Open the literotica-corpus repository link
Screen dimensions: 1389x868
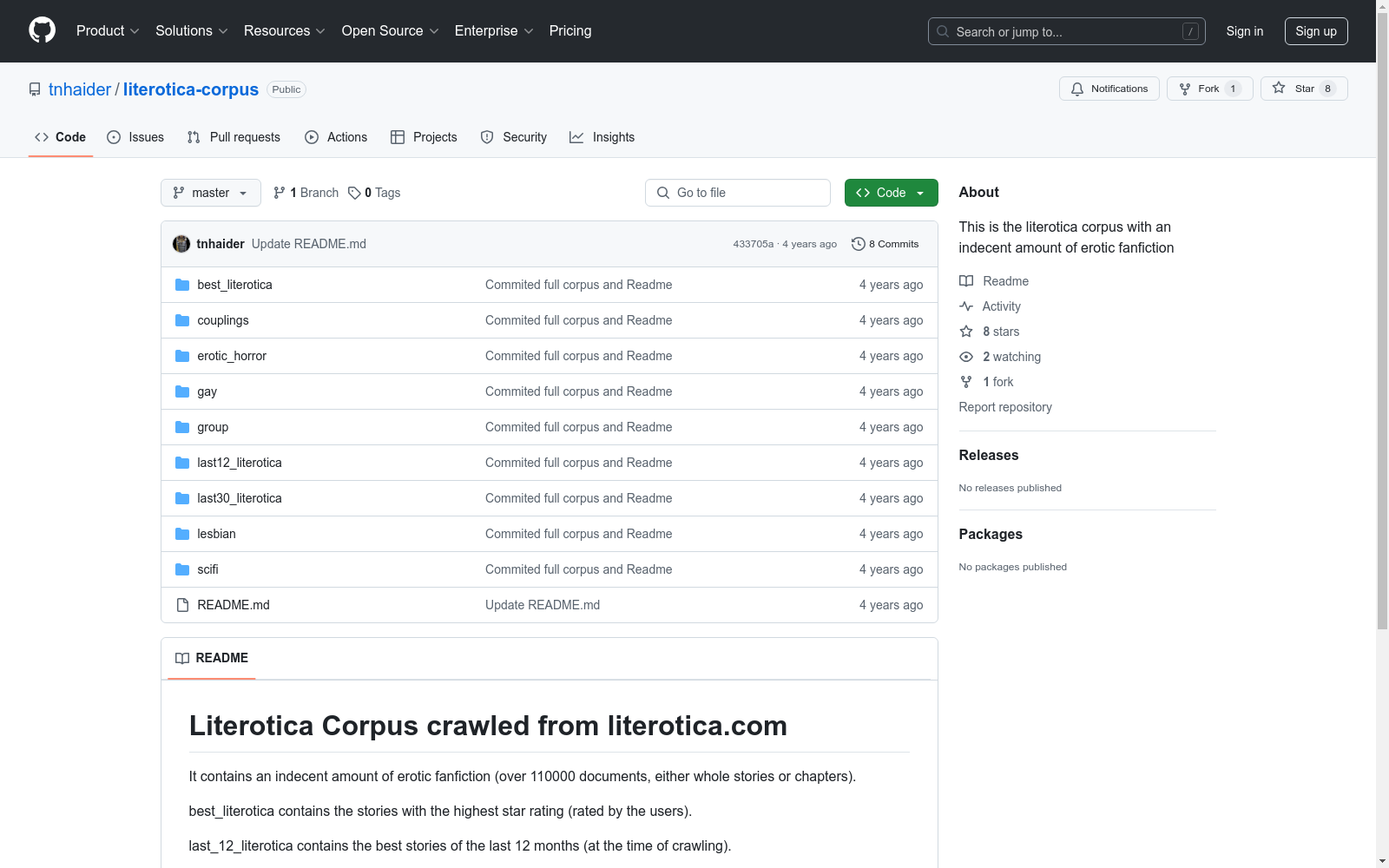[x=191, y=89]
